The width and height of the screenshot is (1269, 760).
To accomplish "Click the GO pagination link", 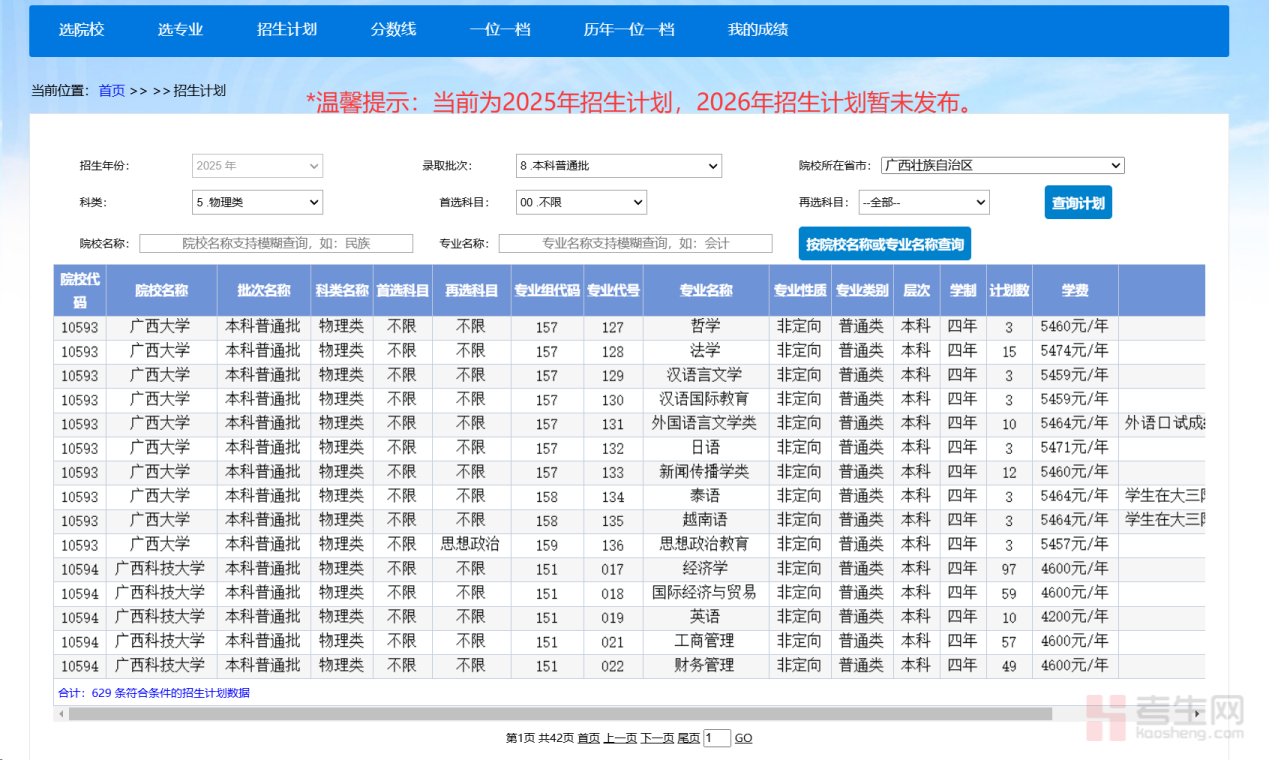I will [743, 738].
